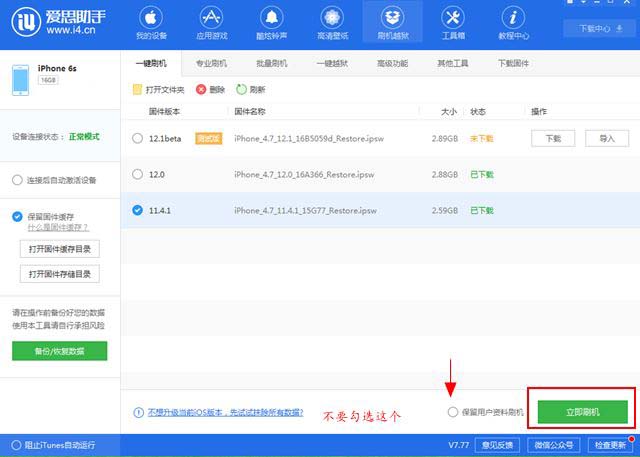Click the i4 爱思助手 logo
Viewport: 640px width, 457px height.
tap(58, 22)
